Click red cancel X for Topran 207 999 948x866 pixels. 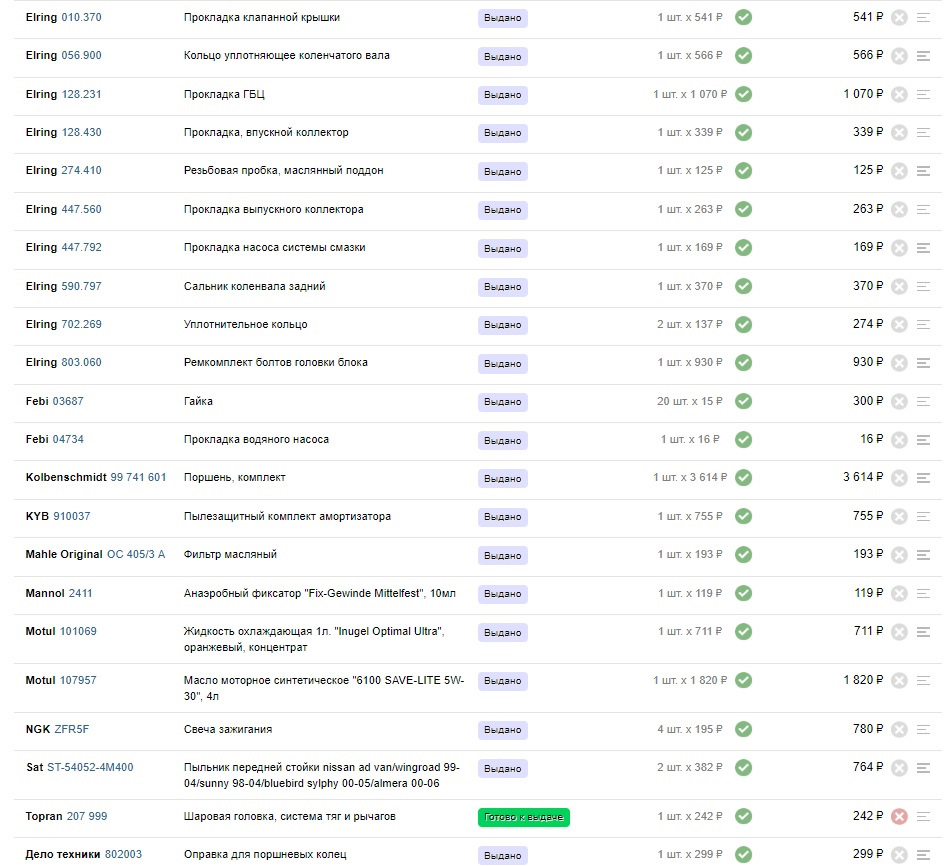click(899, 816)
